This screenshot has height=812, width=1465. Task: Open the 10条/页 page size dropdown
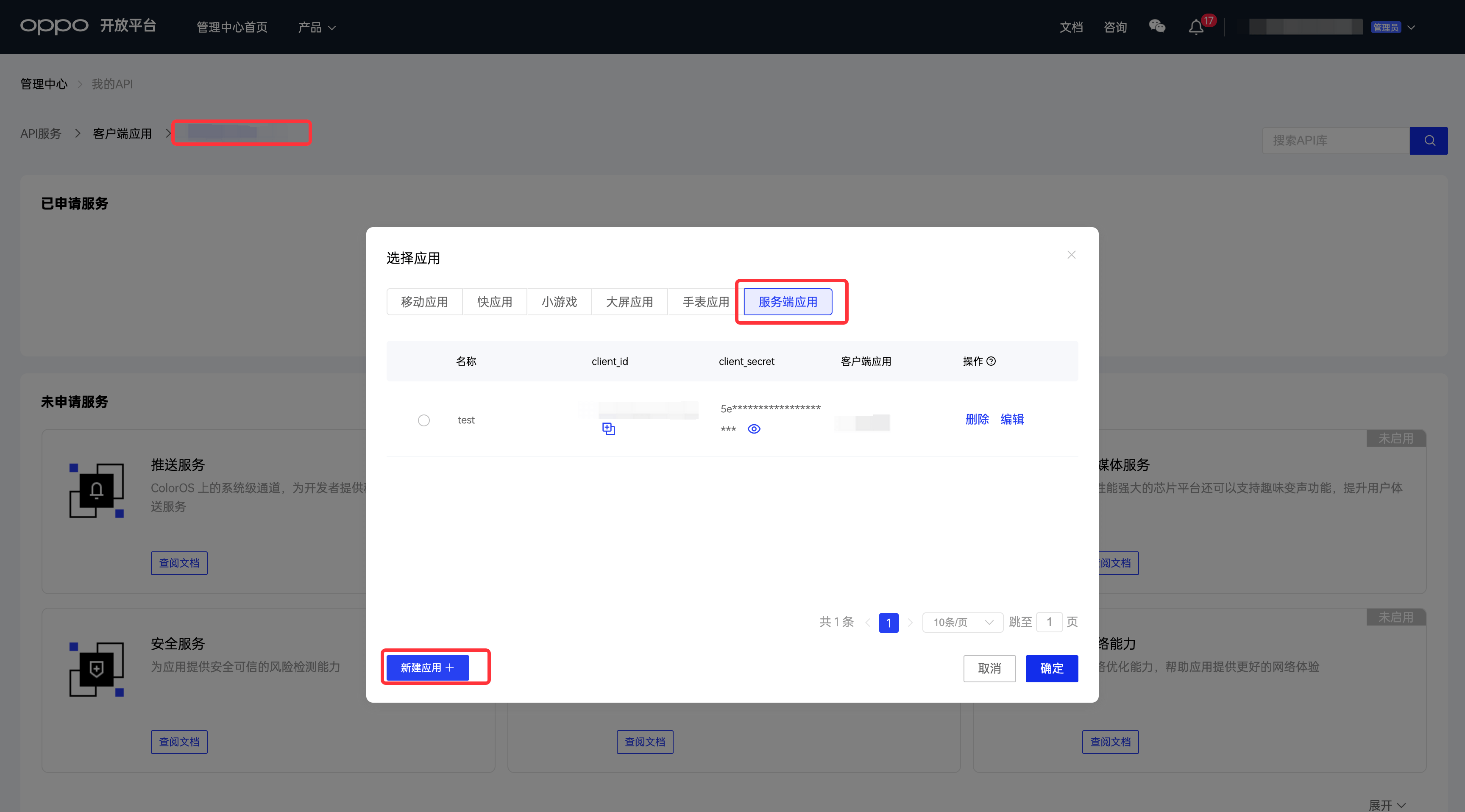coord(962,622)
